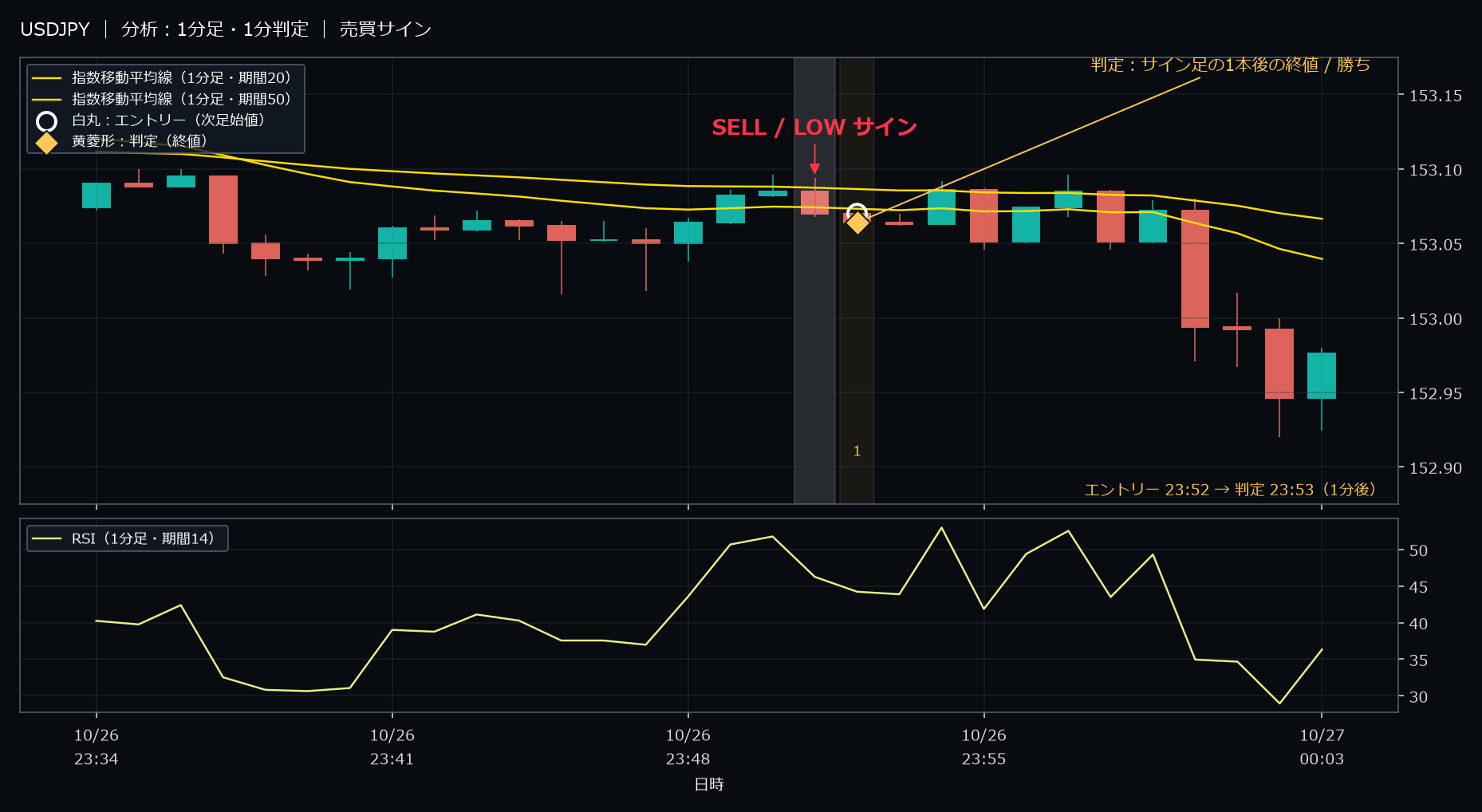This screenshot has height=812, width=1482.
Task: Click the yellow diamond judgment marker on chart
Action: (x=857, y=223)
